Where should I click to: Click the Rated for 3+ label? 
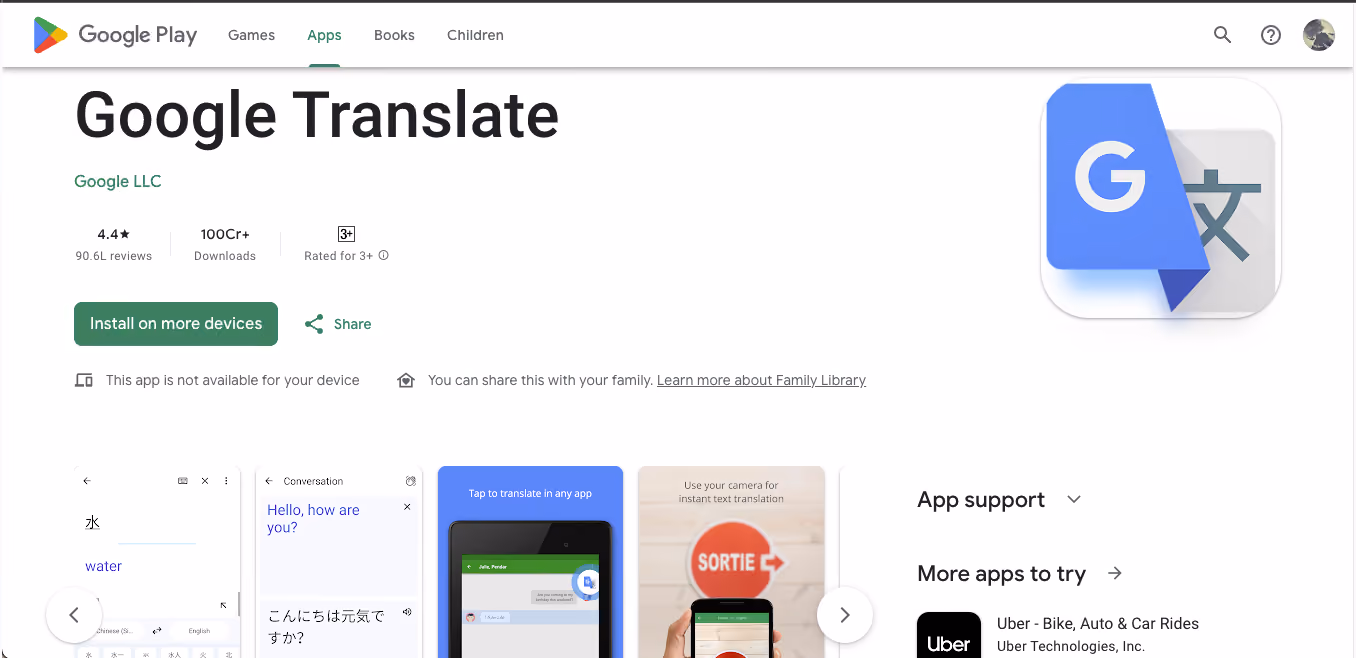pos(338,256)
